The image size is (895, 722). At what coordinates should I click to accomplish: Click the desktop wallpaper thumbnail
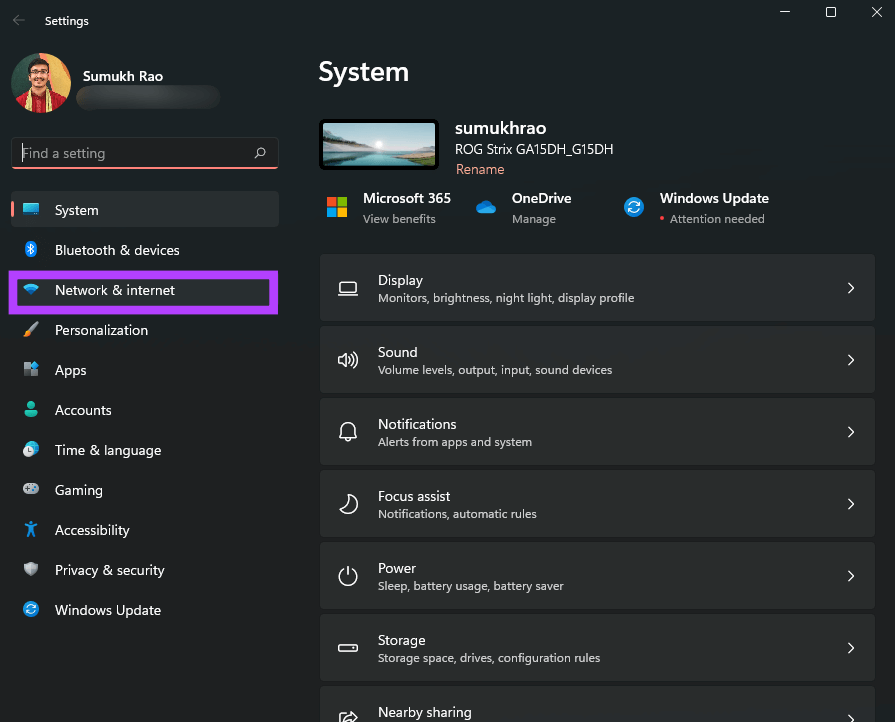coord(379,144)
